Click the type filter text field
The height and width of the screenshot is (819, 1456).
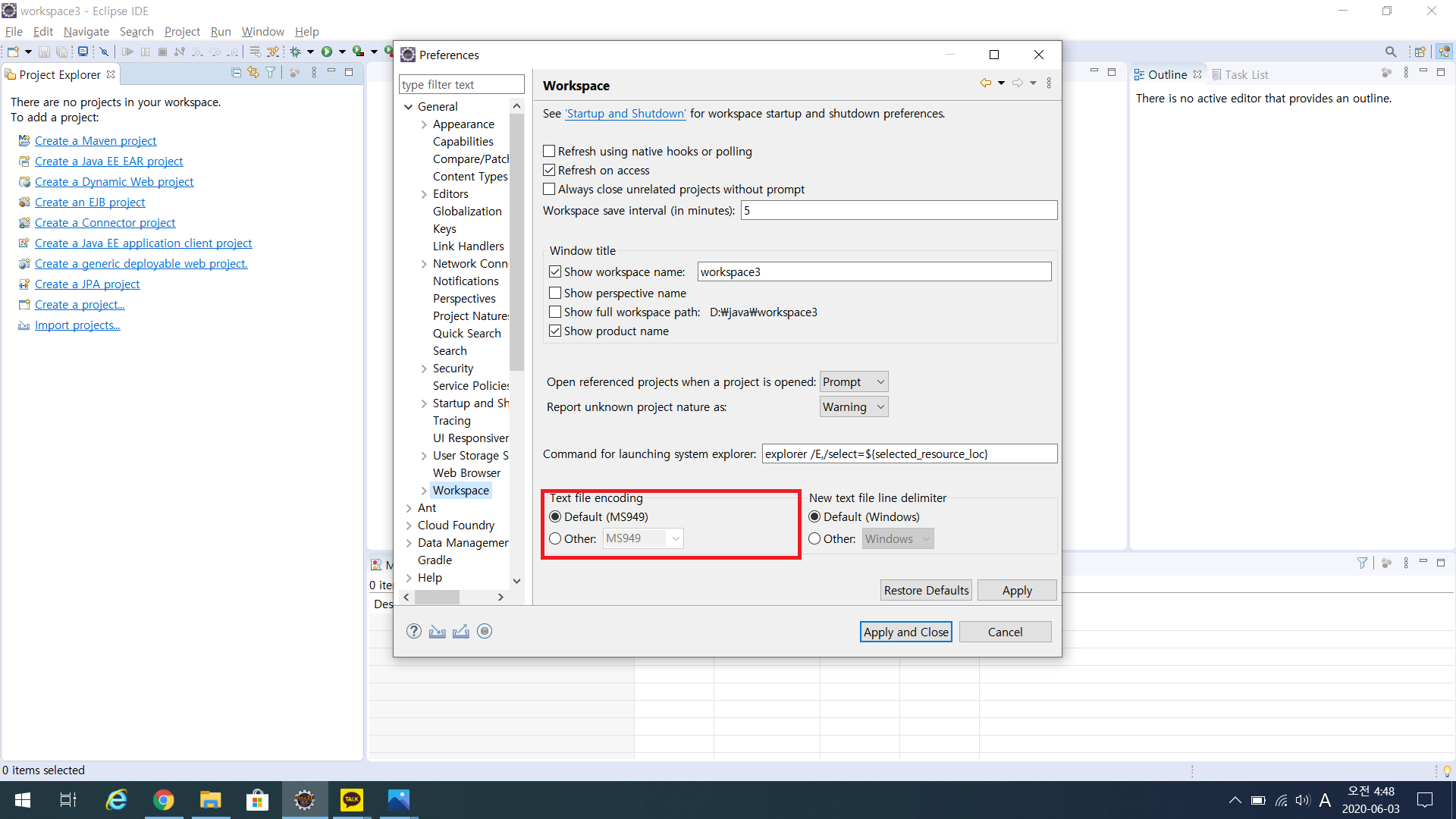pos(461,84)
